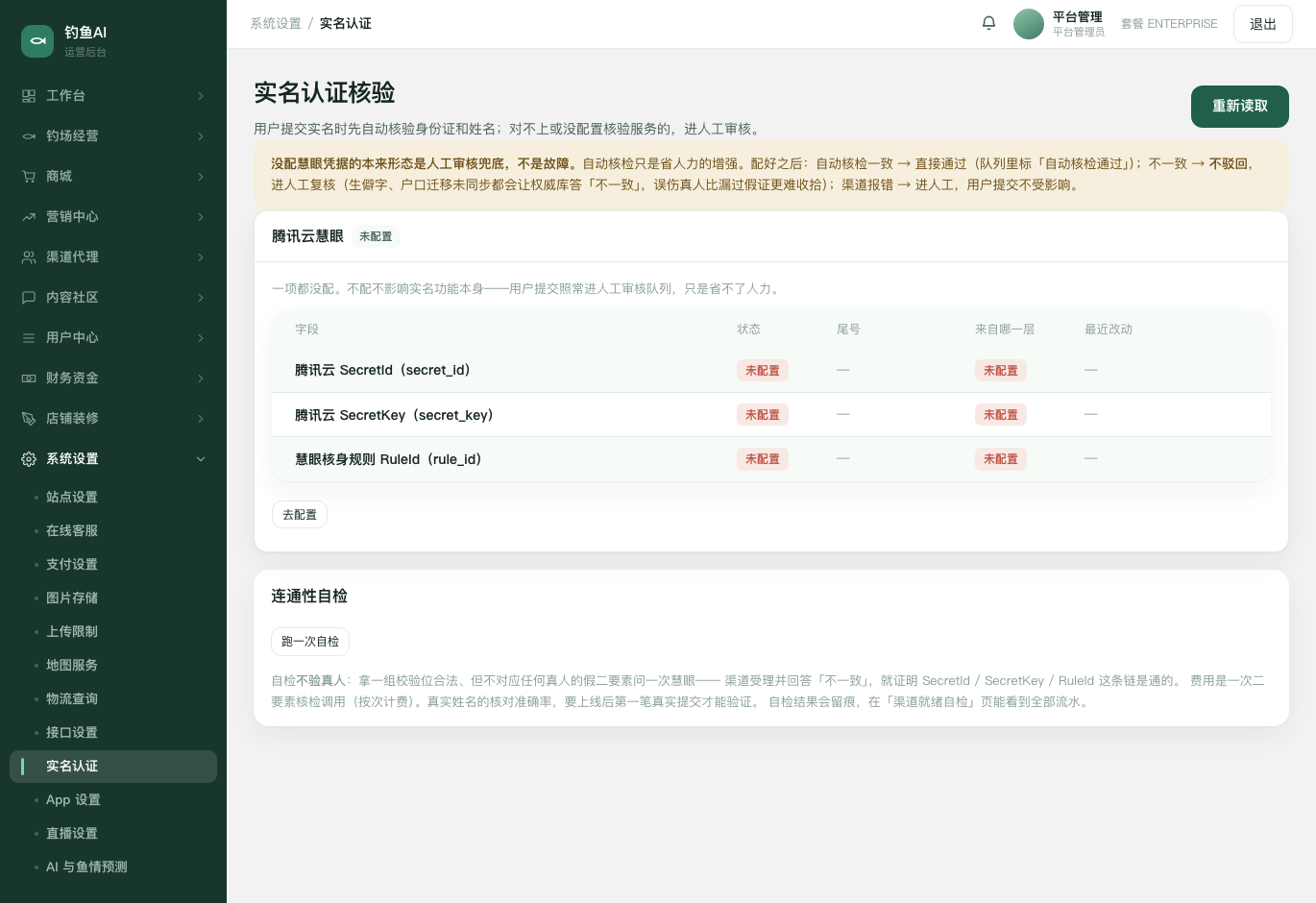
Task: Click the 财务资金 banknote icon
Action: click(29, 378)
